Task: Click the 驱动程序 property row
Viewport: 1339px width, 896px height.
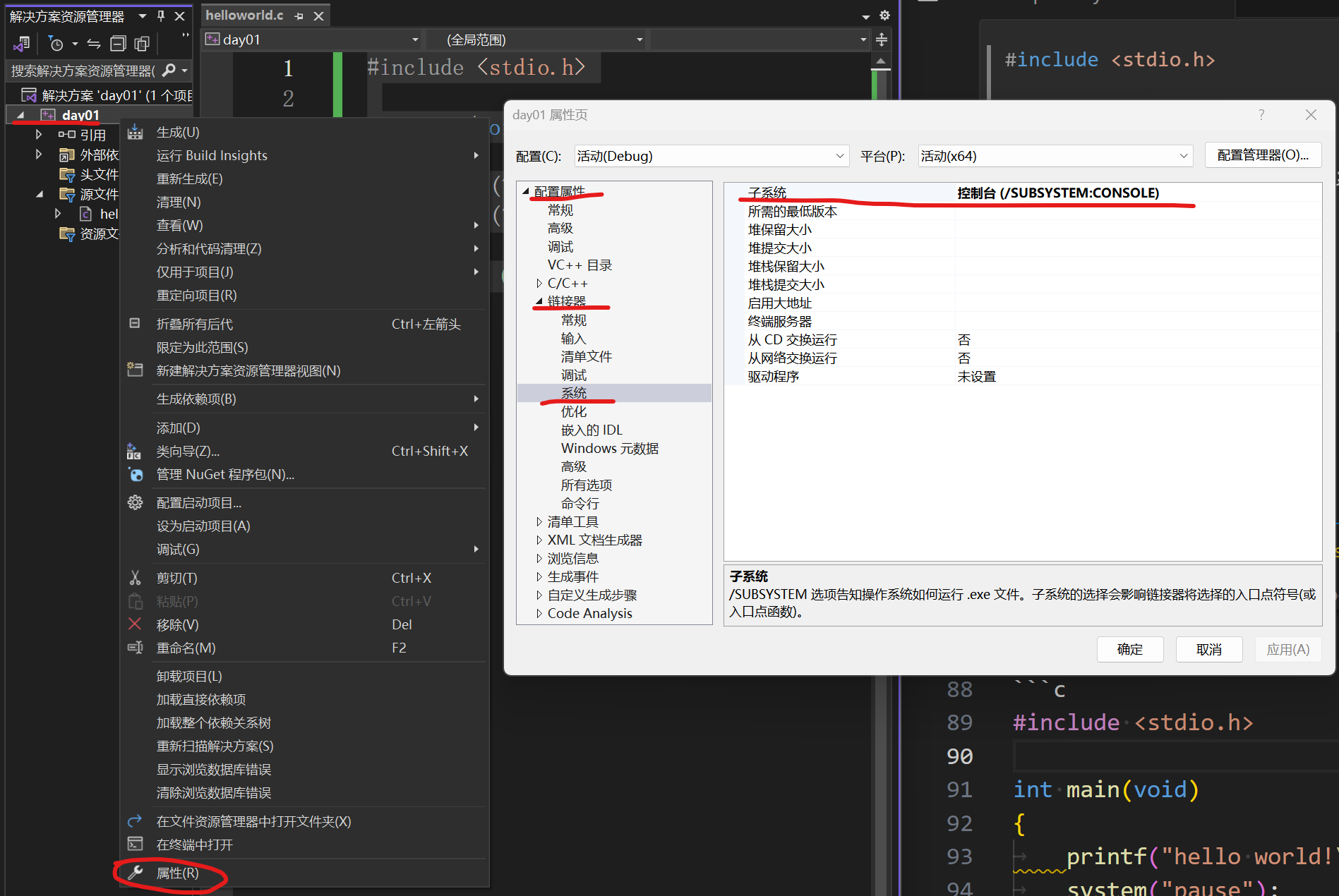Action: point(1023,376)
